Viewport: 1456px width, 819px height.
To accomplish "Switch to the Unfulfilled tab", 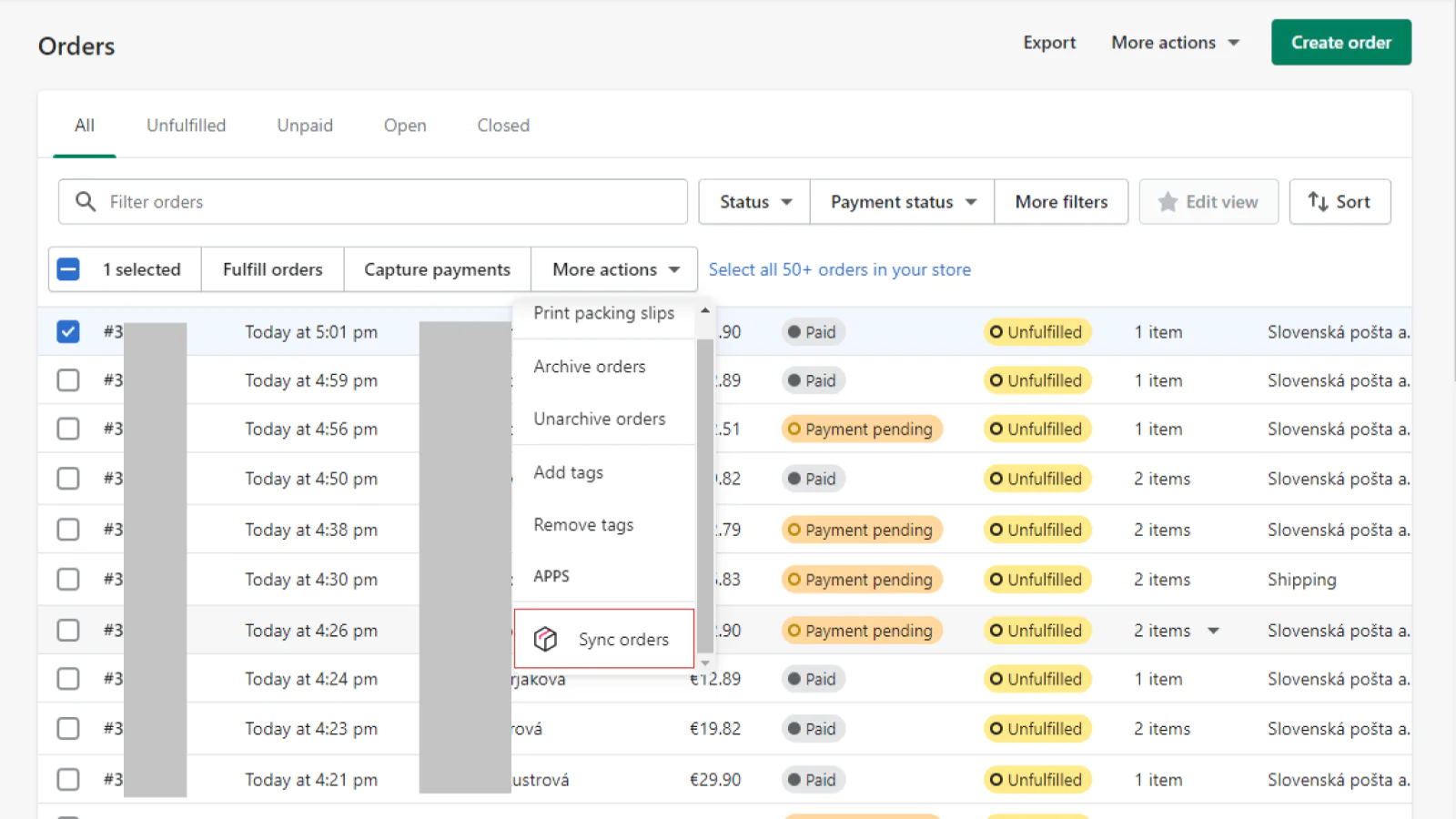I will pos(186,126).
